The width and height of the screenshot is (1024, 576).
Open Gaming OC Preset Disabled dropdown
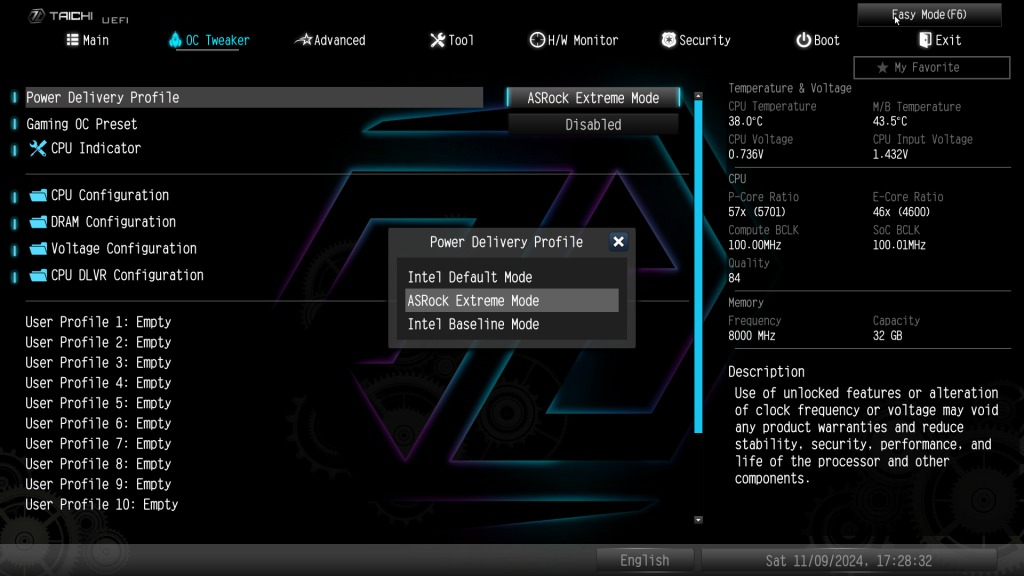(593, 124)
